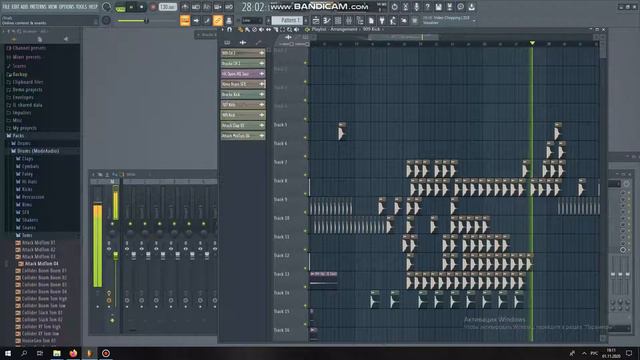Screen dimensions: 640x360
Task: Open the playlist options menu arrow
Action: pos(223,29)
